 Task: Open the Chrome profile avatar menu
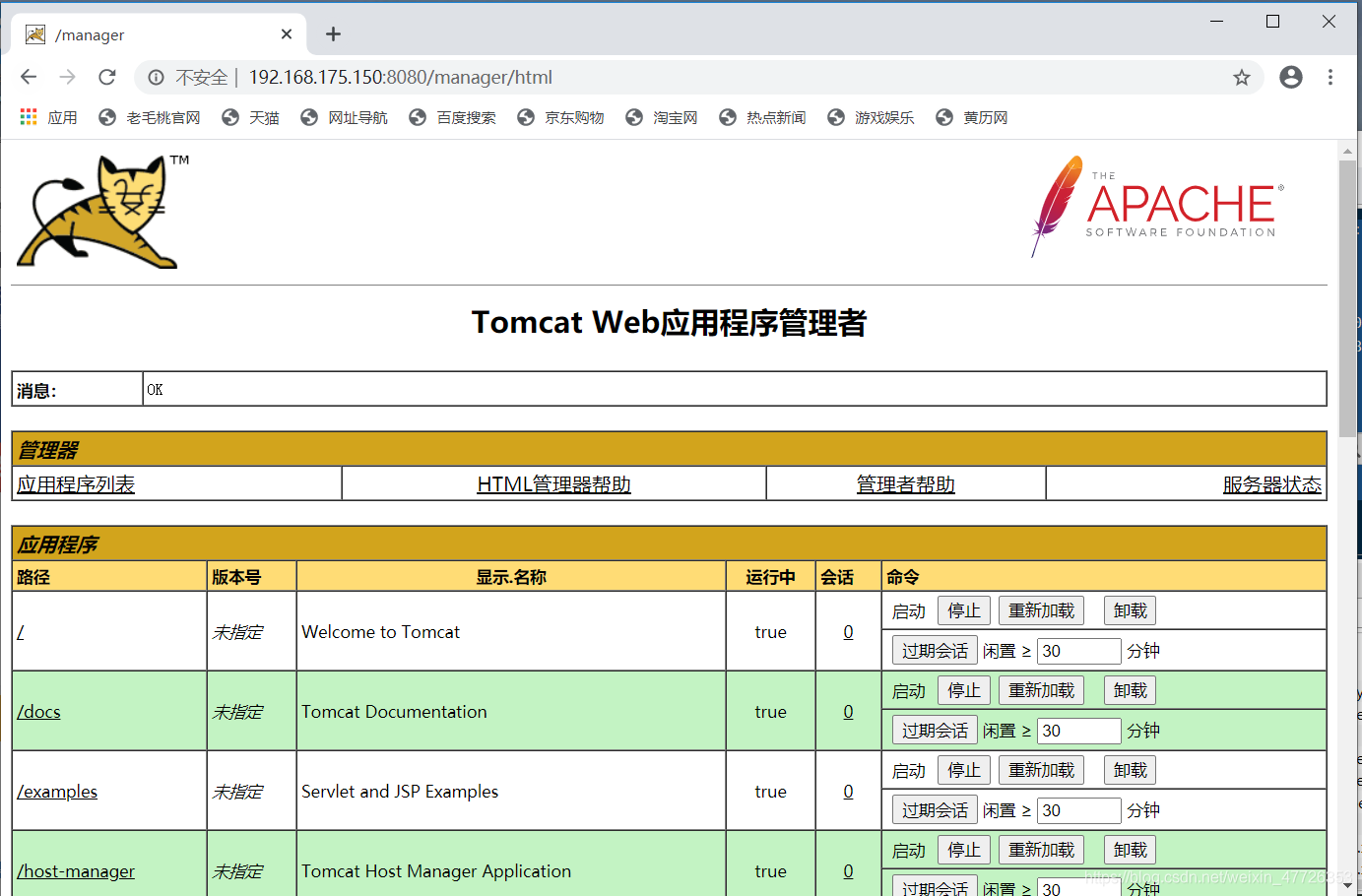[x=1291, y=77]
